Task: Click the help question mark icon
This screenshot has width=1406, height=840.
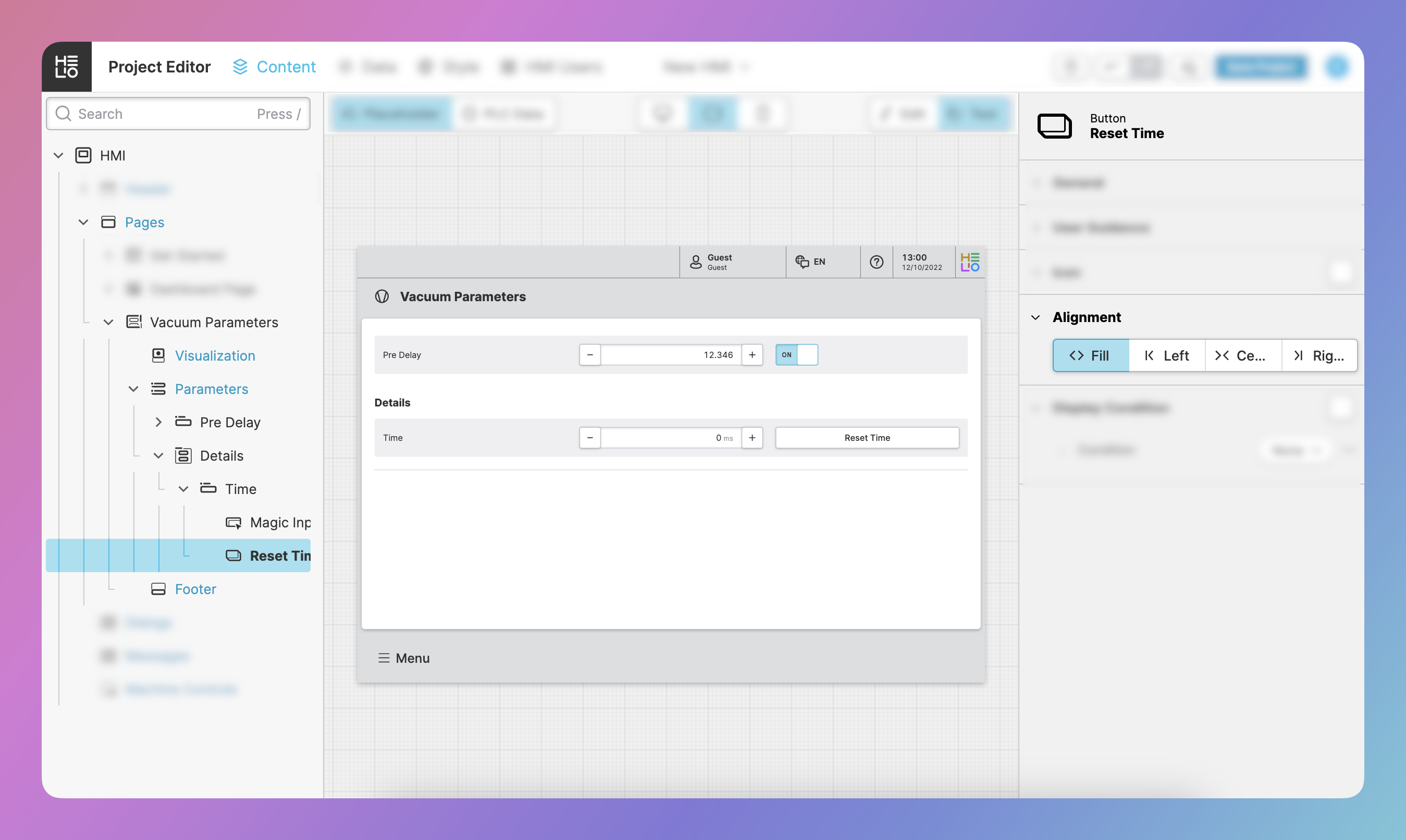Action: (x=876, y=262)
